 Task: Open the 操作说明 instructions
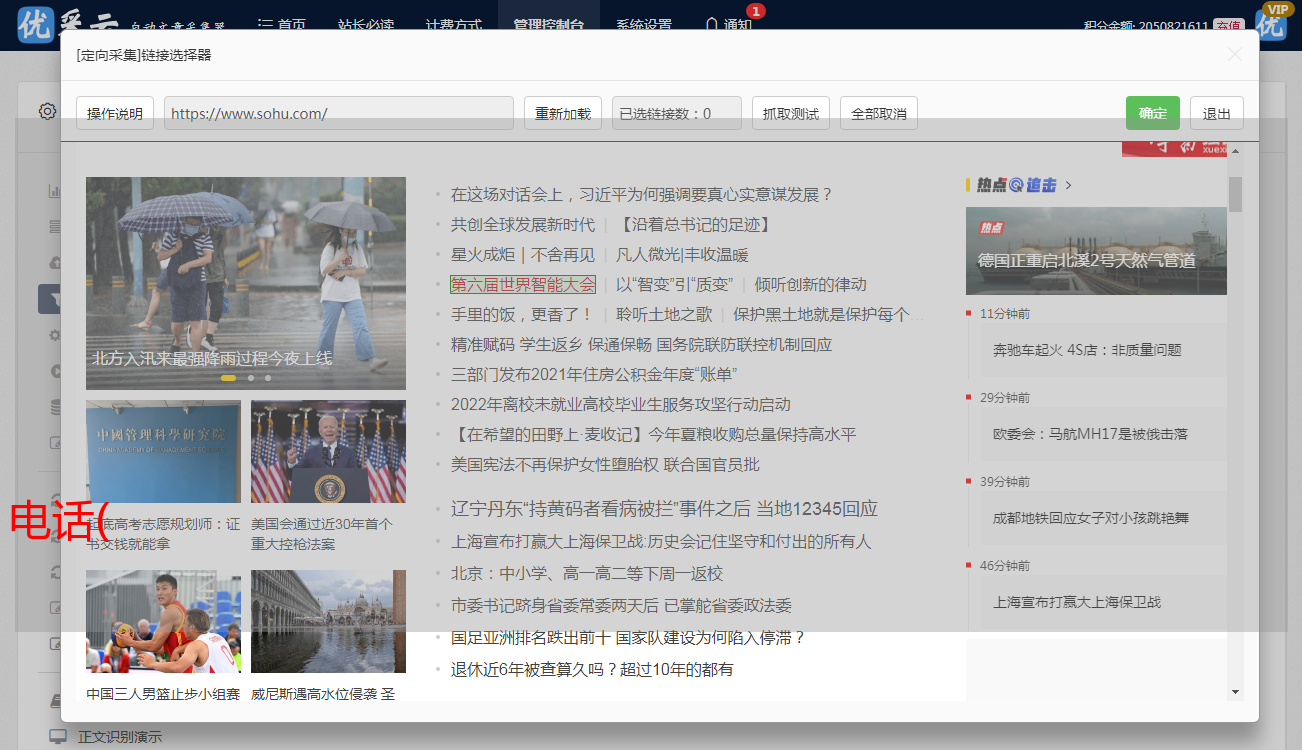coord(115,113)
